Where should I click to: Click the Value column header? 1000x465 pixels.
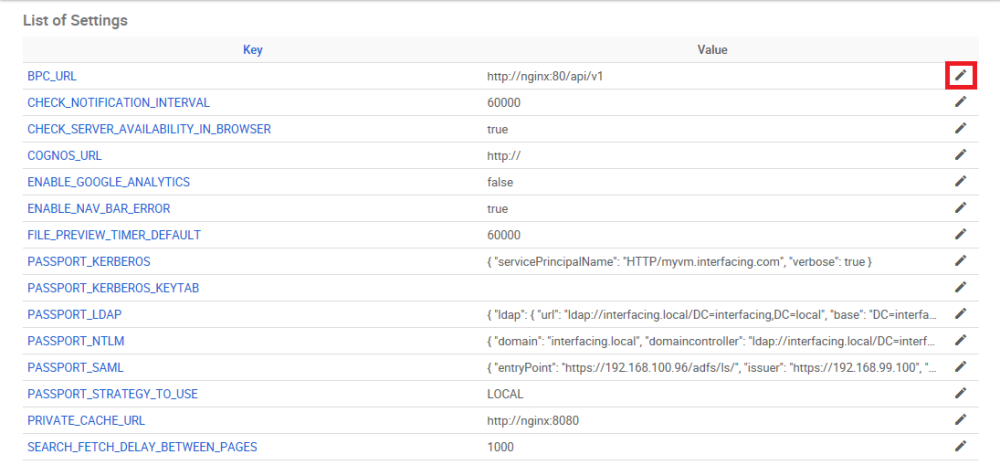click(712, 49)
